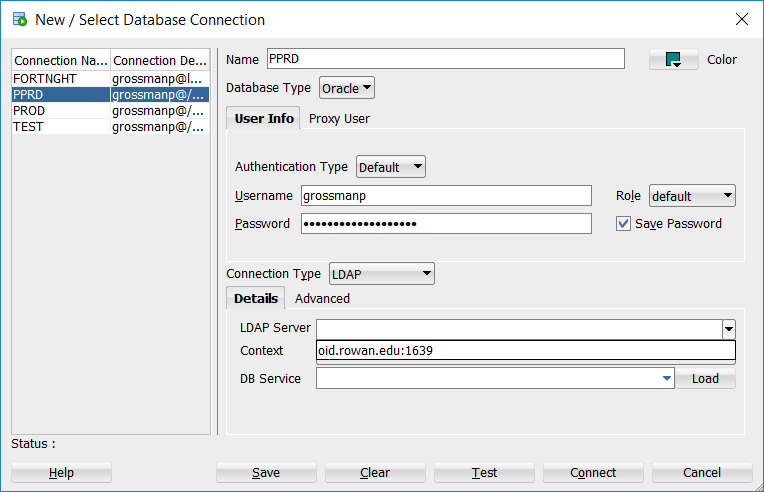Switch to the Advanced tab
Screen dimensions: 764x492
pyautogui.click(x=322, y=298)
